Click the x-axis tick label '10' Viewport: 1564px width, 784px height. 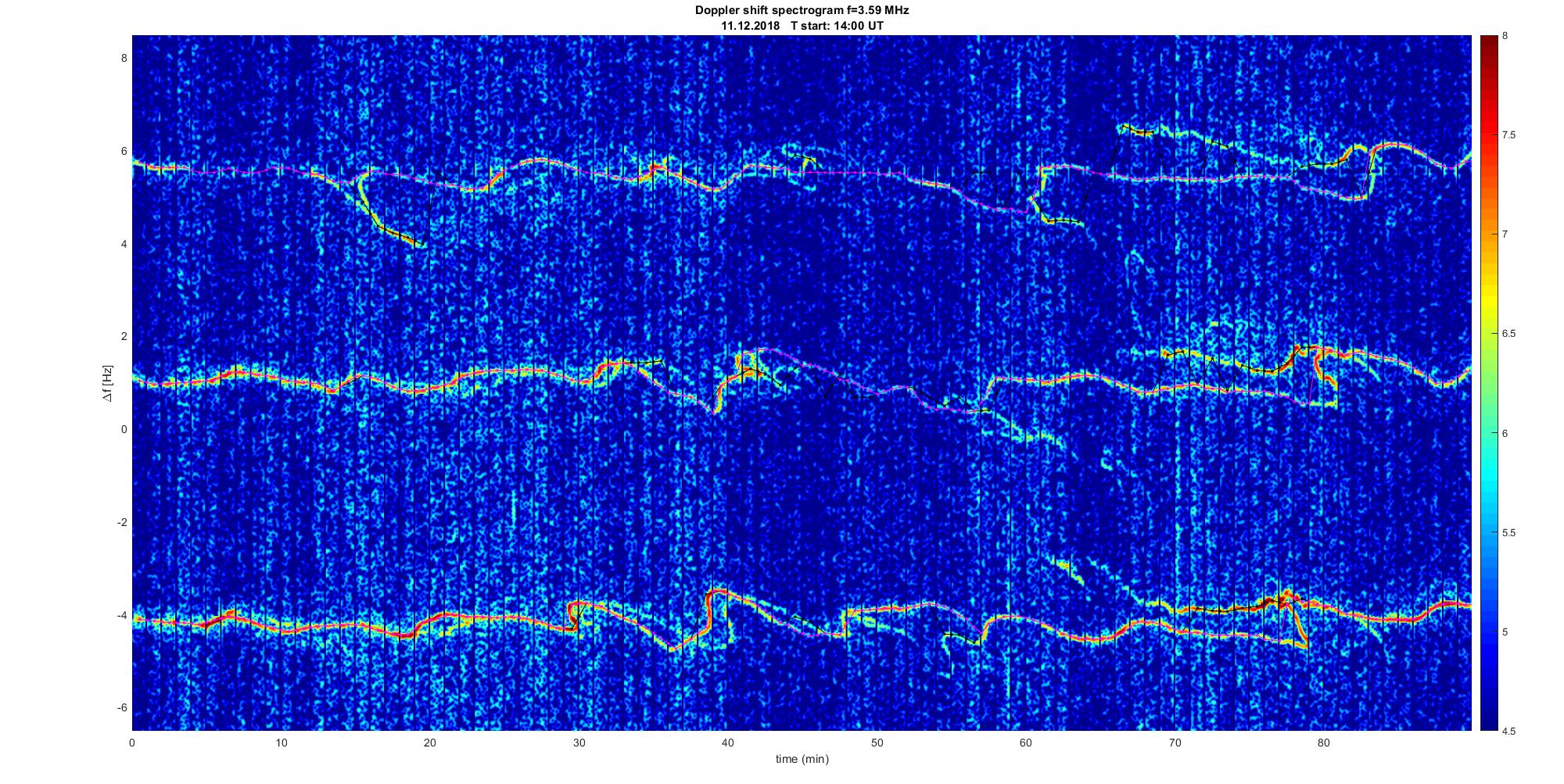point(282,743)
